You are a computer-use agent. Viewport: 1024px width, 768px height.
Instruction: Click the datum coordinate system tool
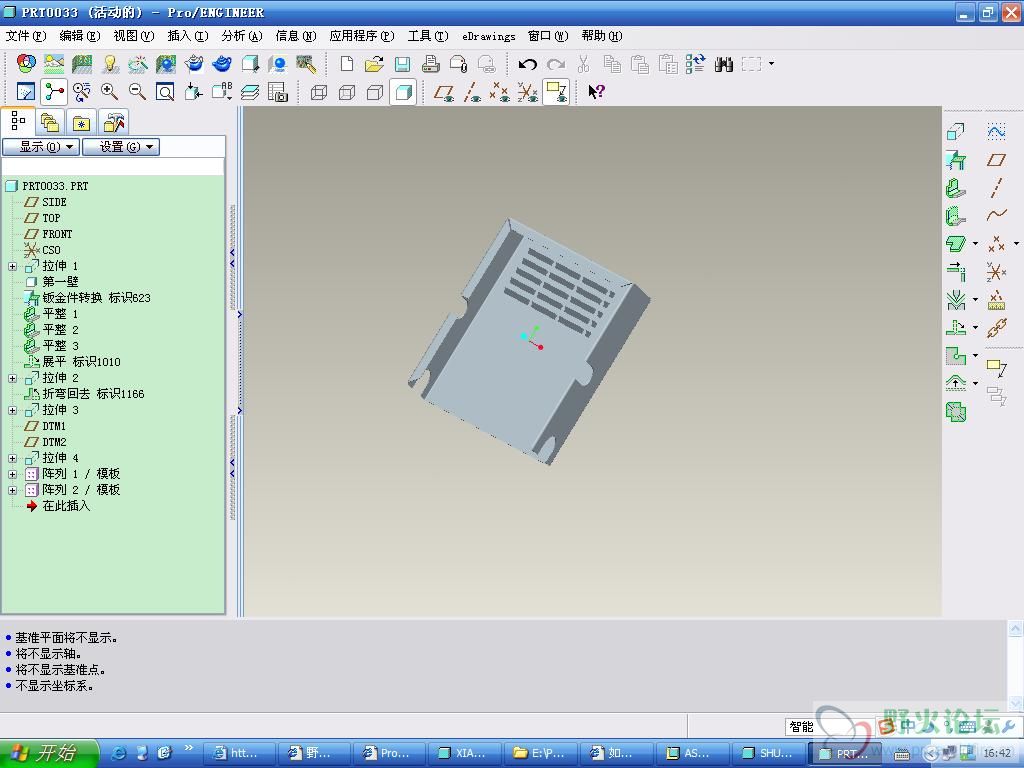coord(996,271)
